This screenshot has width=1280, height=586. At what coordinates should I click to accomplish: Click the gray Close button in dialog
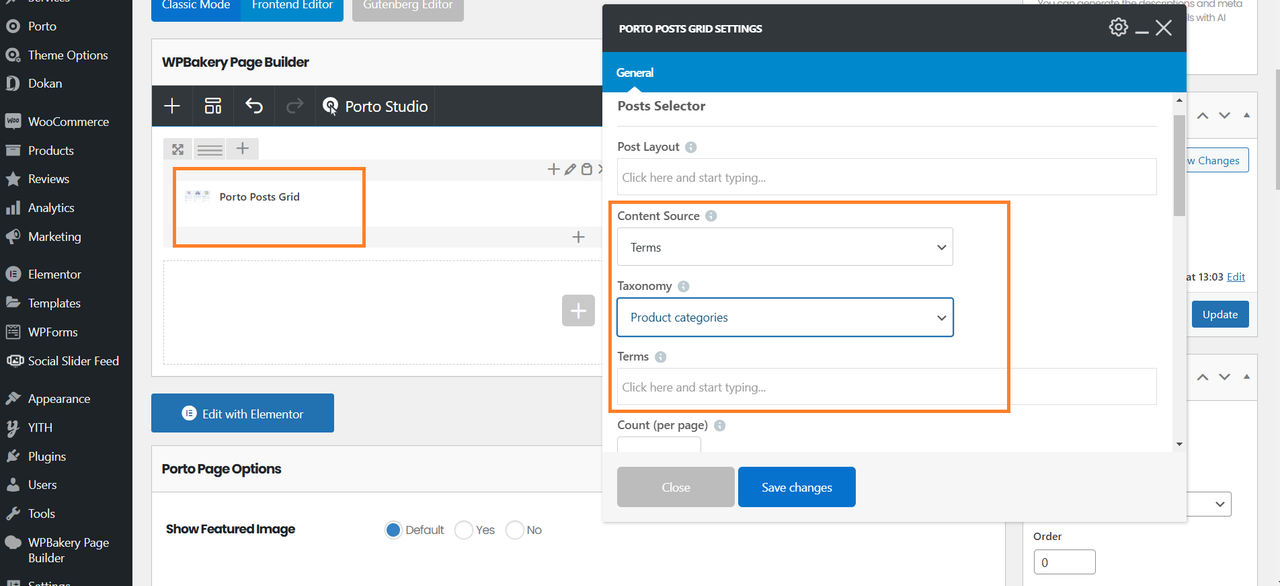click(x=676, y=487)
